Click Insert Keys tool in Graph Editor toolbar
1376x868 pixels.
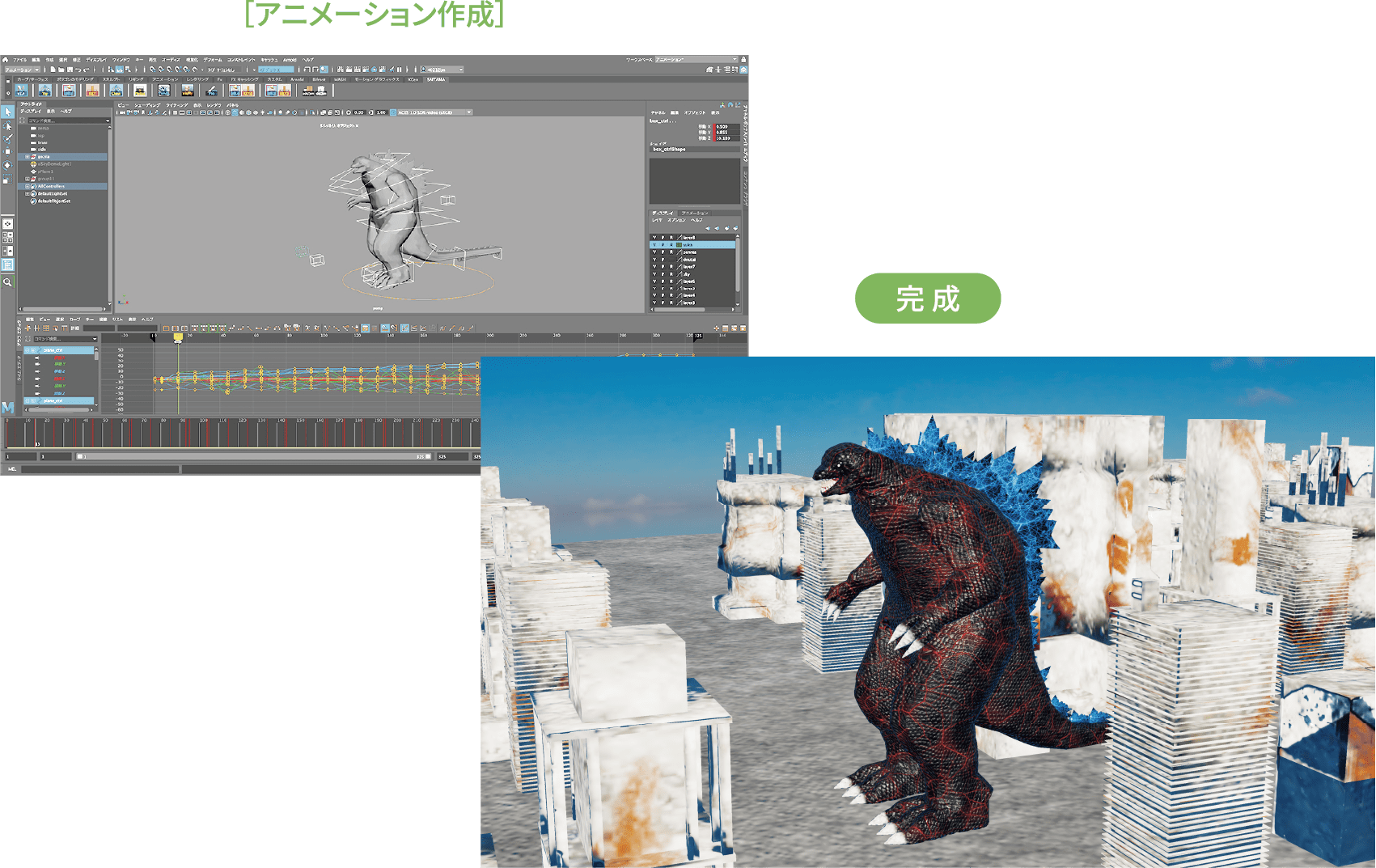[x=36, y=328]
